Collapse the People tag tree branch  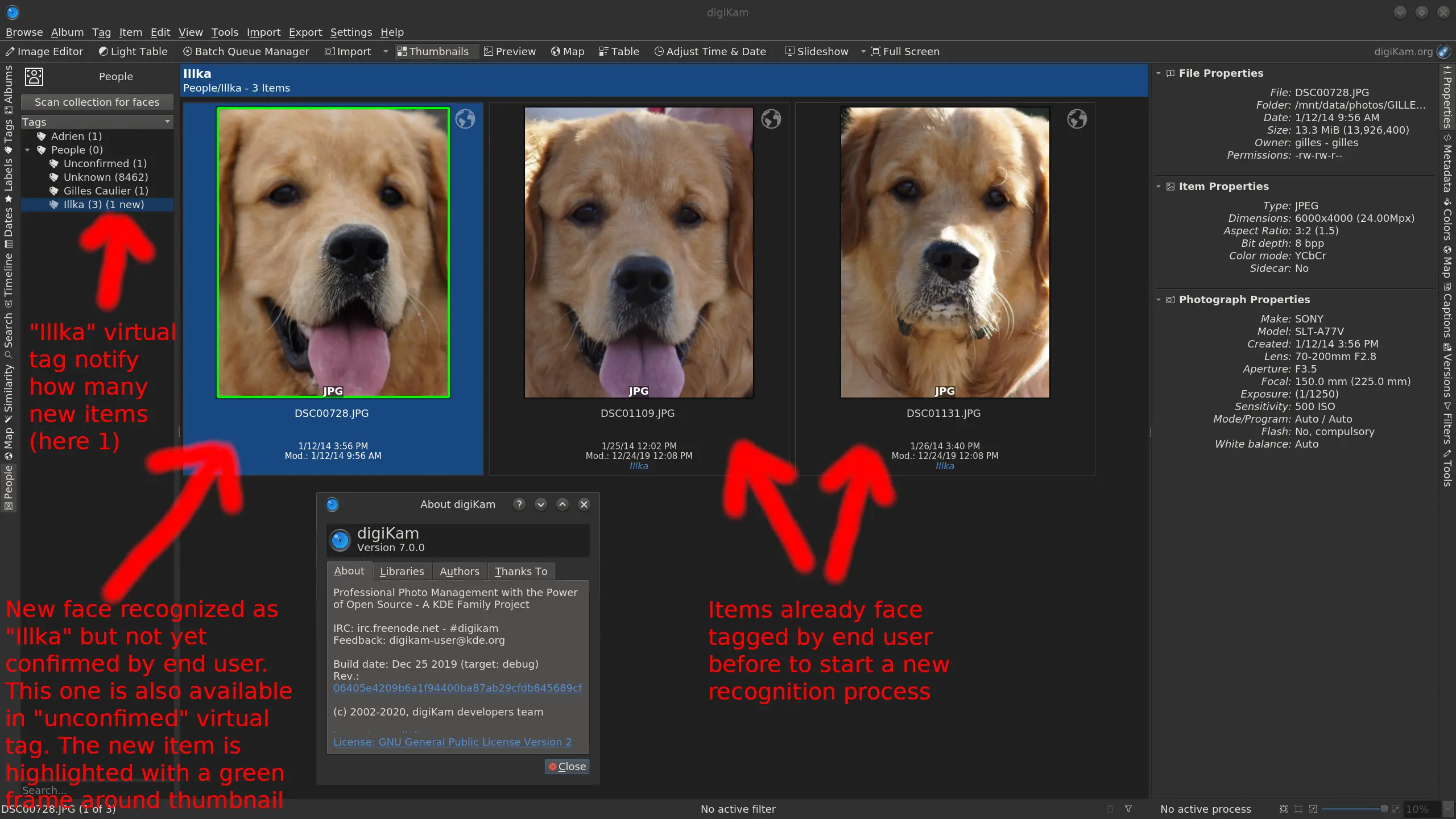[28, 150]
